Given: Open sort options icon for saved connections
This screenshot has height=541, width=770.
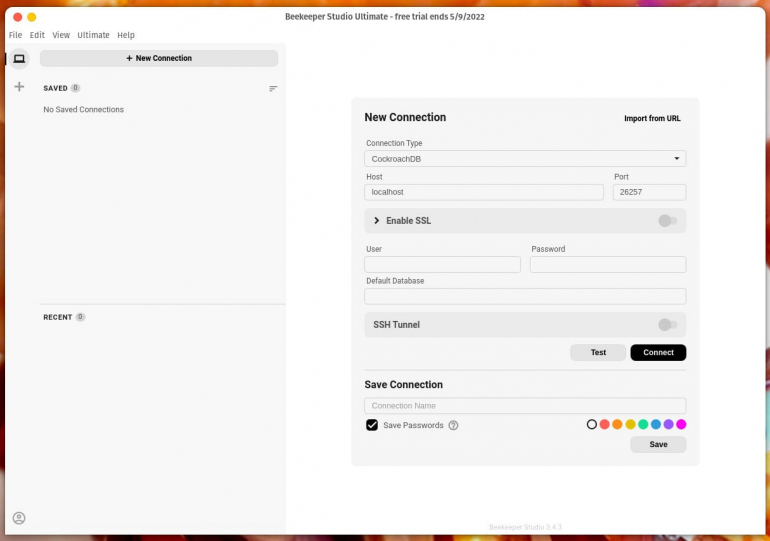Looking at the screenshot, I should pos(273,88).
